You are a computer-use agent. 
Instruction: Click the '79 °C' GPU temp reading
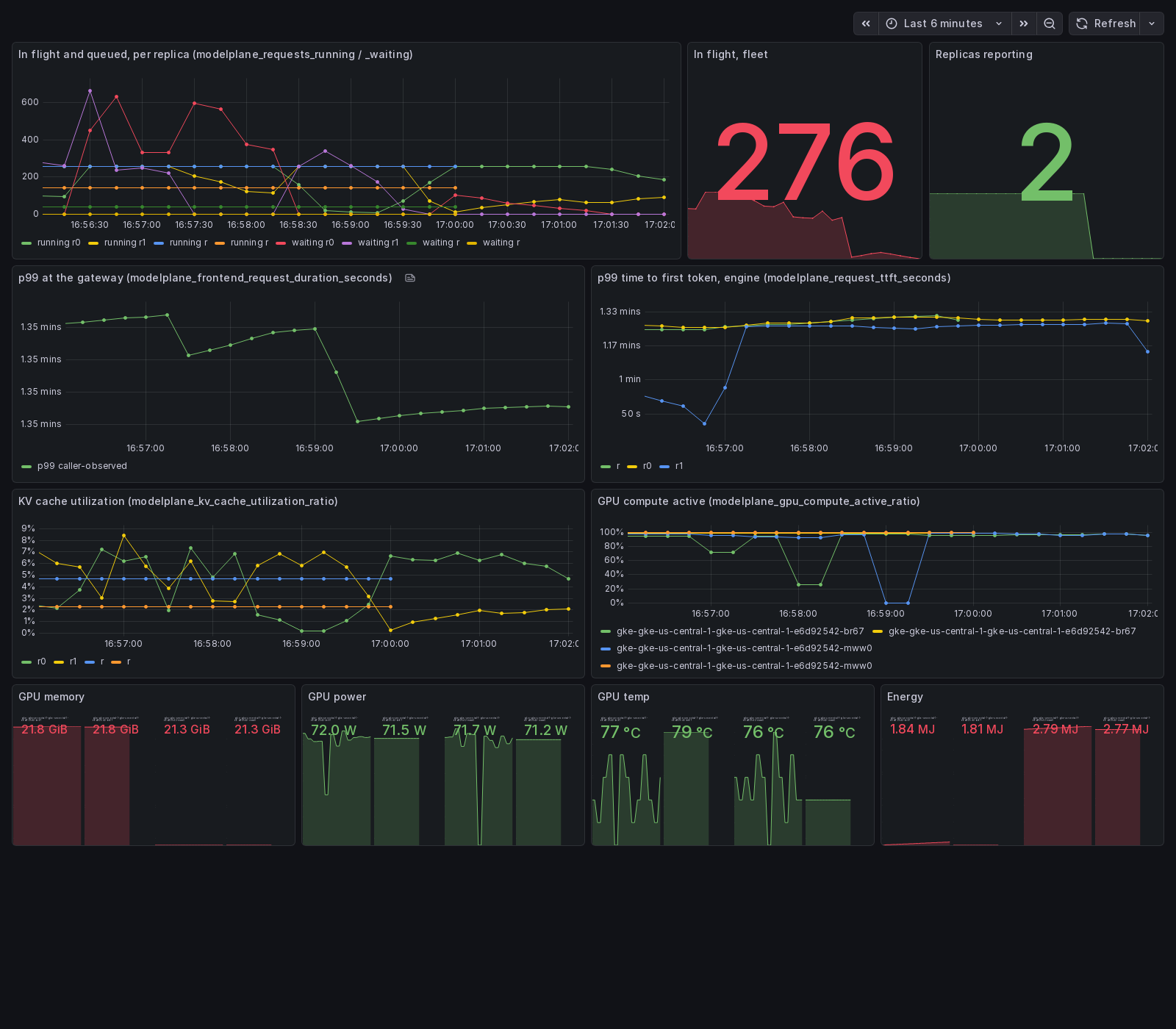(692, 732)
